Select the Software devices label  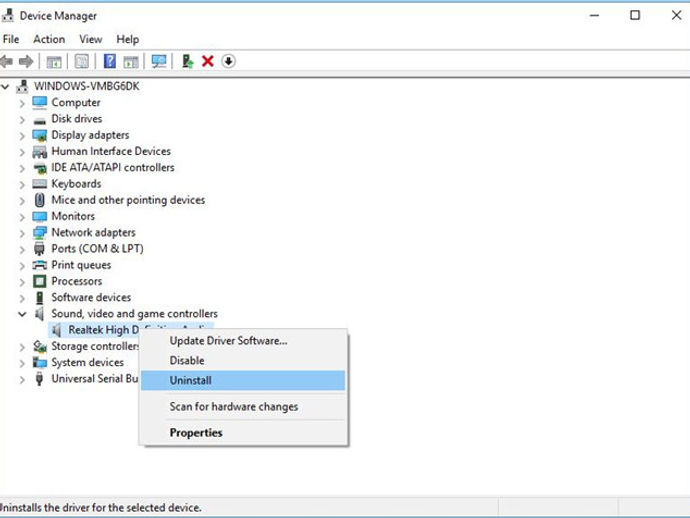point(91,298)
